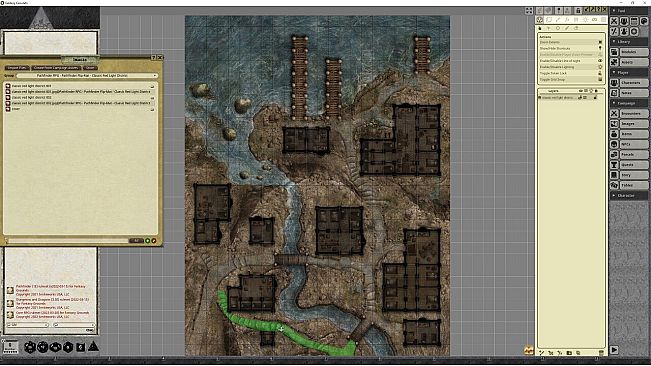Open the Modifiers plus-minus tool icon
The height and width of the screenshot is (366, 651).
point(614,31)
